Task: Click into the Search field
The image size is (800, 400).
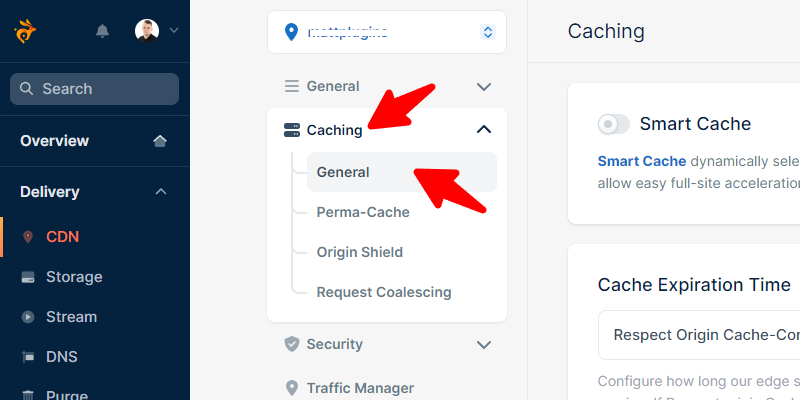Action: coord(94,89)
